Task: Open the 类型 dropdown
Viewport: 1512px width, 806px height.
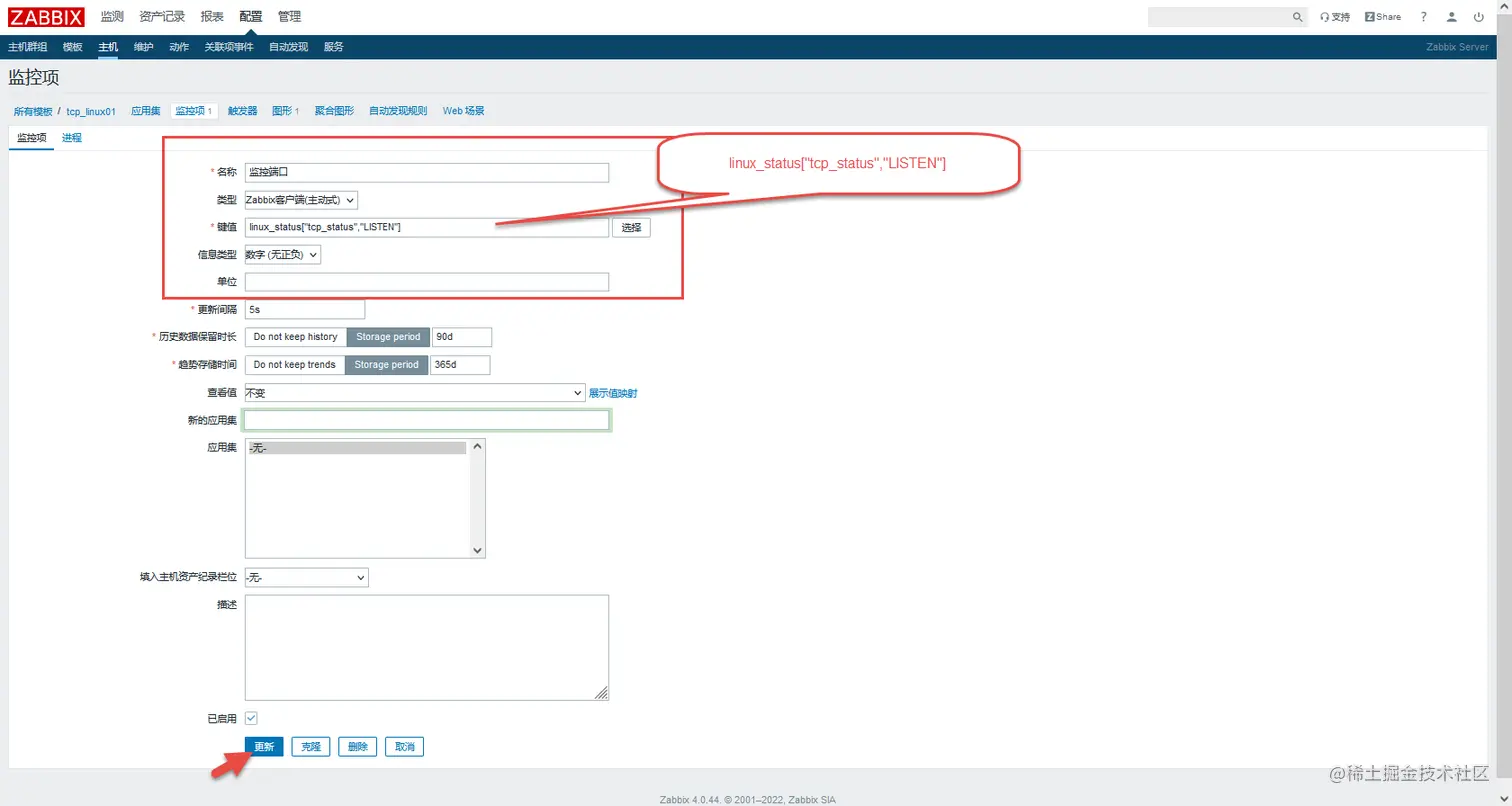Action: [301, 200]
